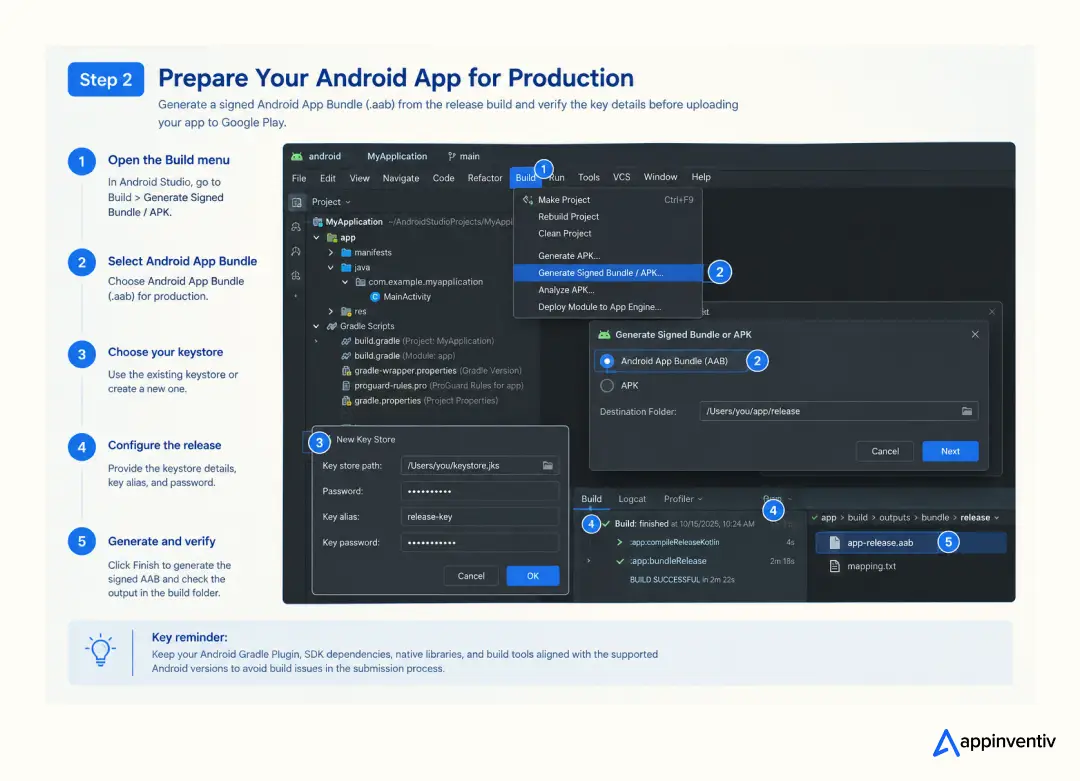Click the Key password field
Image resolution: width=1080 pixels, height=781 pixels.
[x=479, y=543]
